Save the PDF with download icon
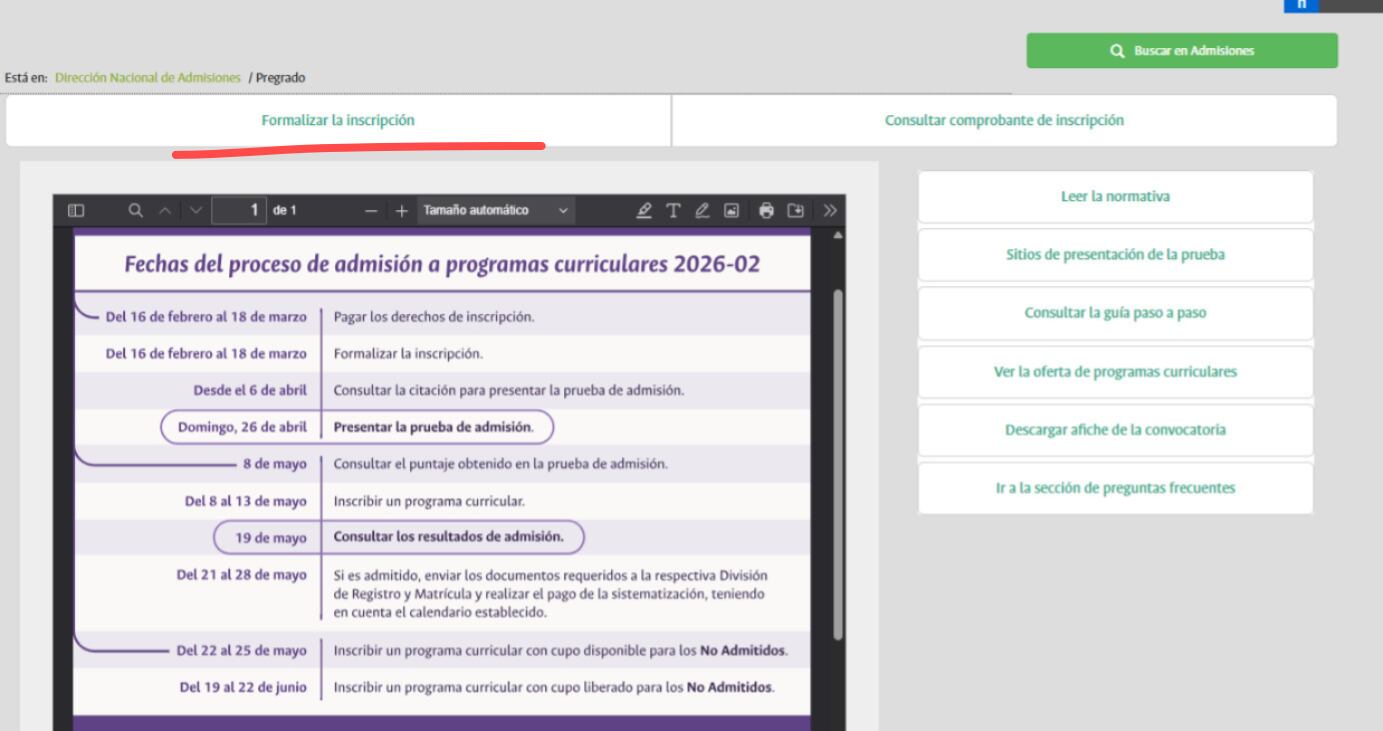1383x731 pixels. pyautogui.click(x=796, y=211)
